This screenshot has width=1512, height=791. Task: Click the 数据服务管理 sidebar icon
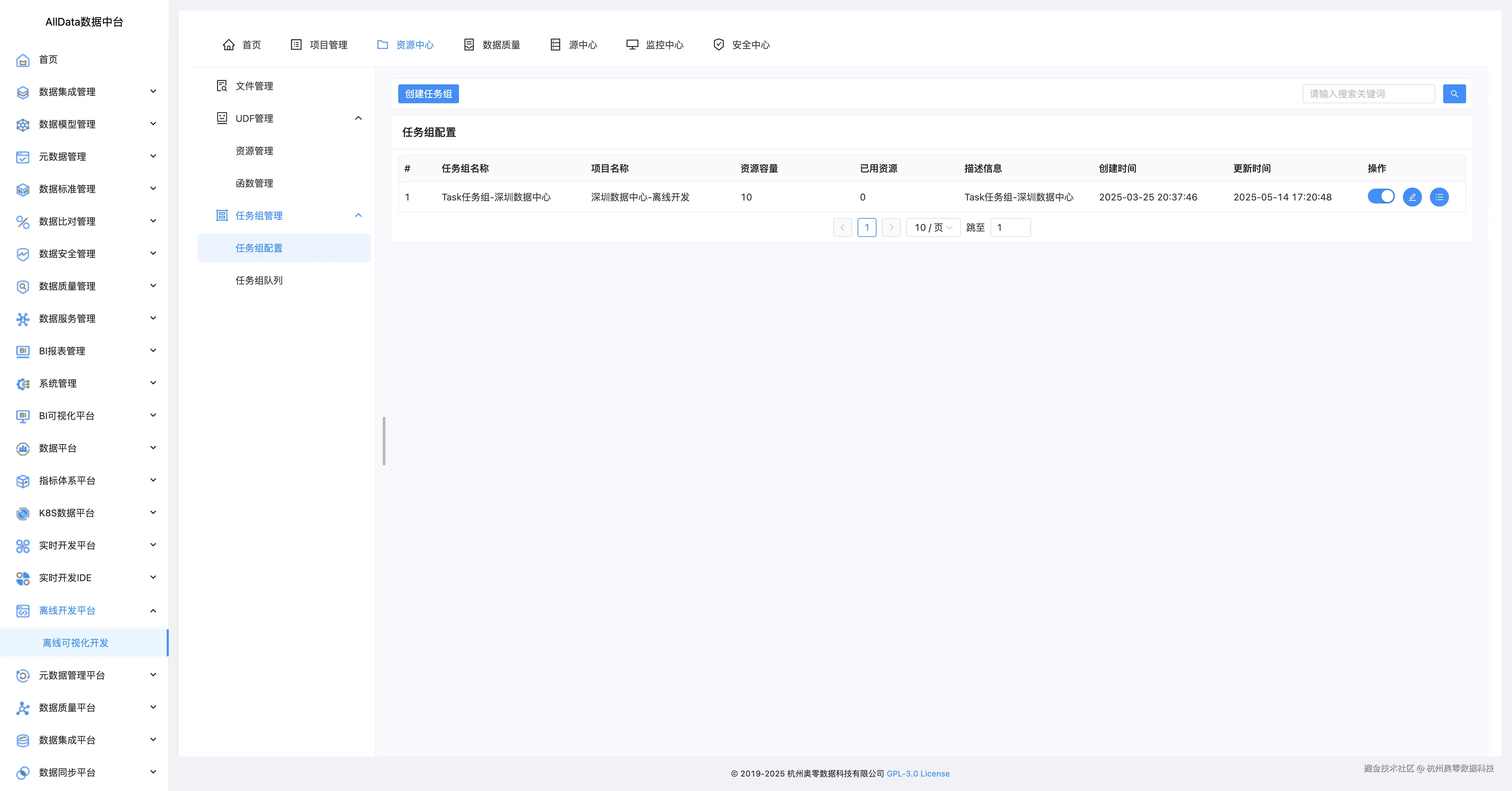(x=22, y=319)
